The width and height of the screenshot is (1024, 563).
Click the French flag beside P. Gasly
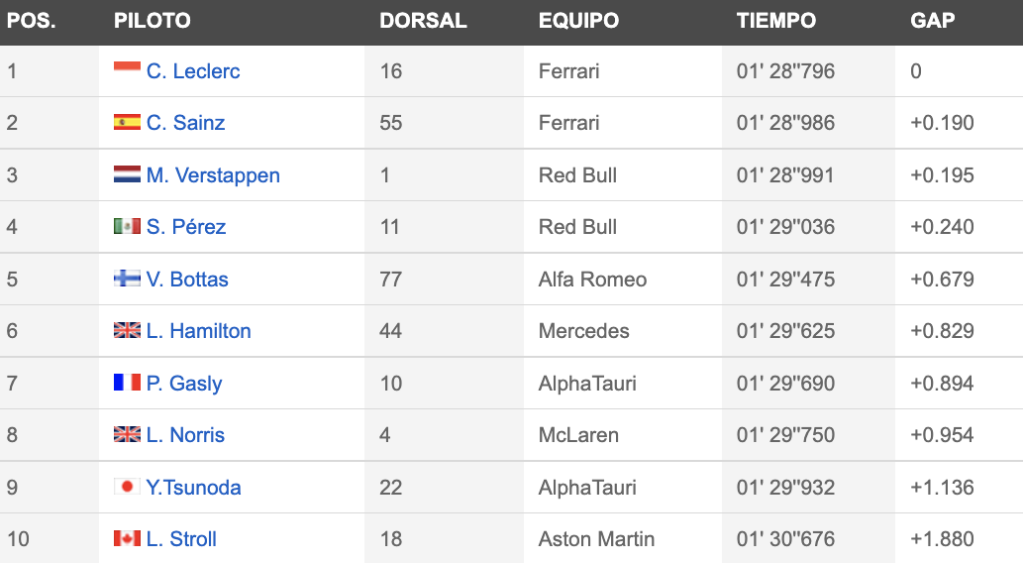click(127, 382)
